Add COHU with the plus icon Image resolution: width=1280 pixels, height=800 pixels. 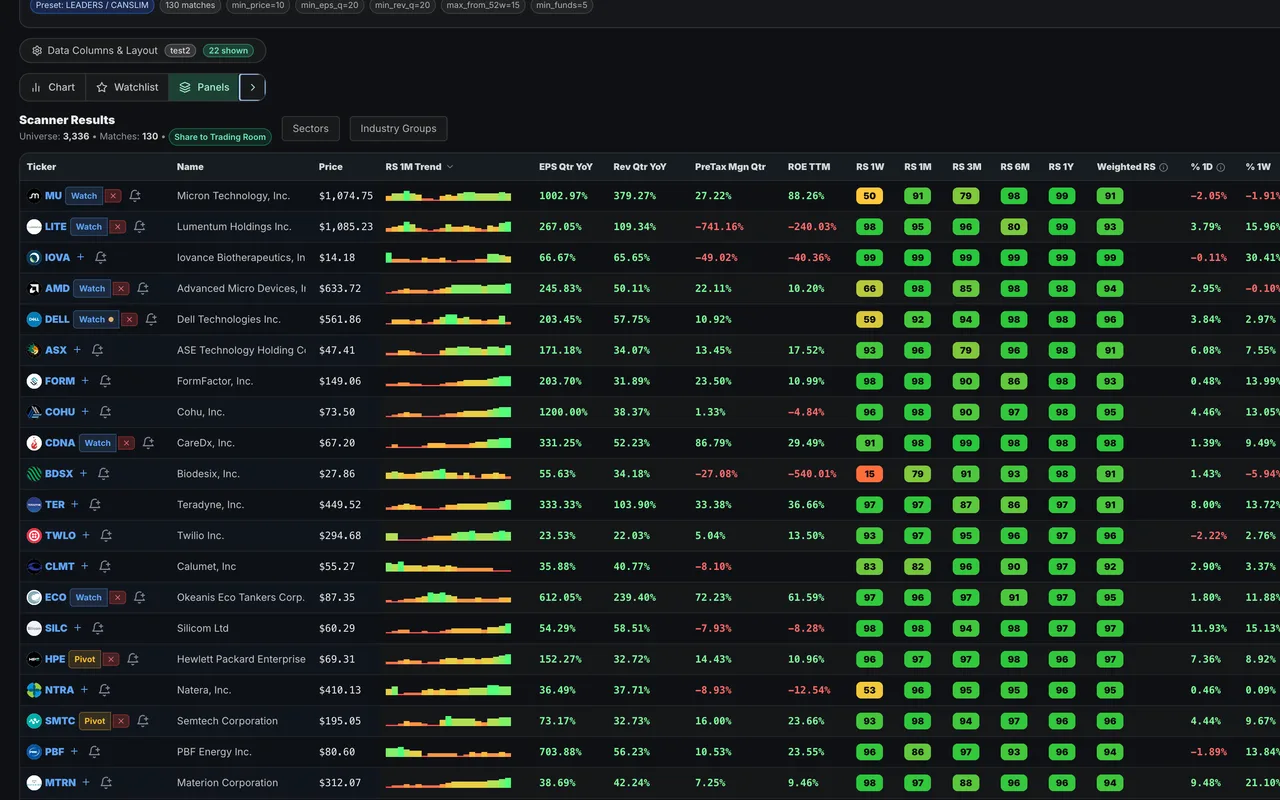[x=85, y=412]
